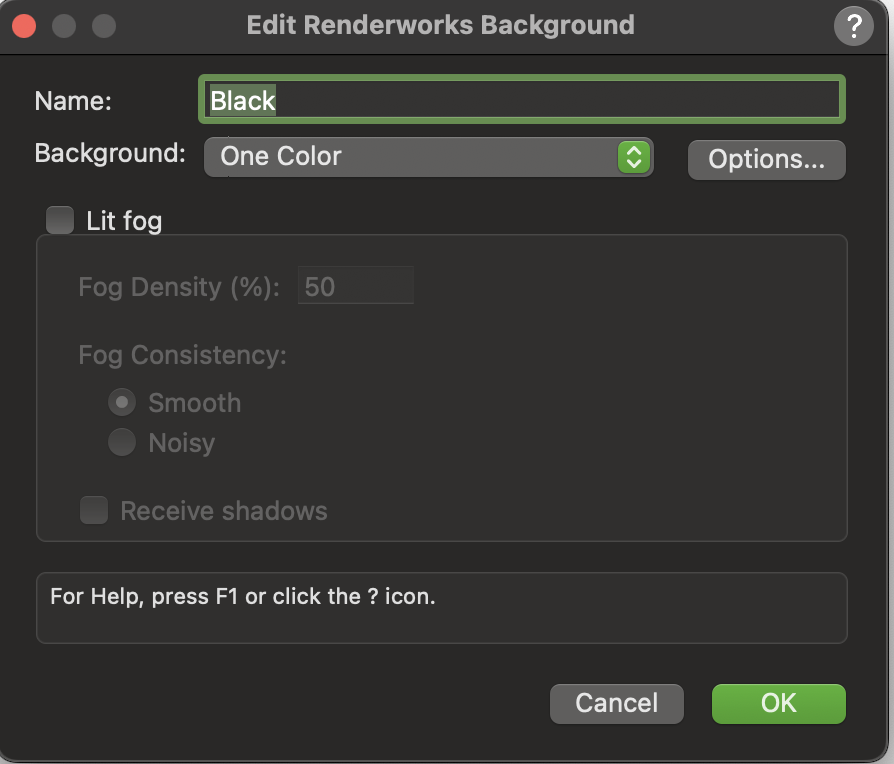Choose the Noisy fog consistency option
The image size is (894, 764).
coord(121,442)
